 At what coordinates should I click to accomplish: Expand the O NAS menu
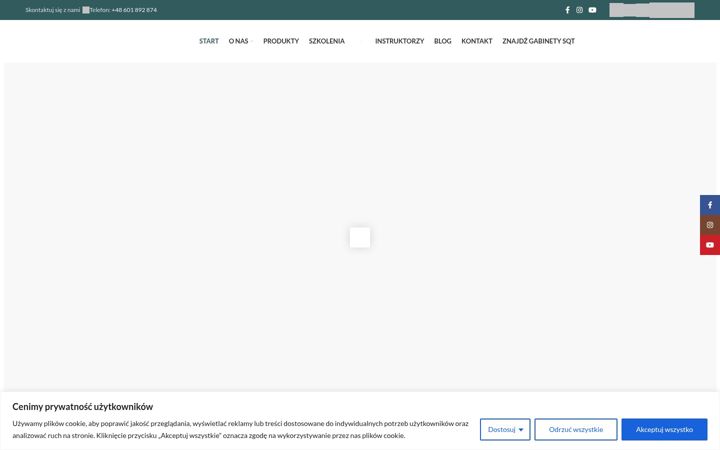click(241, 41)
